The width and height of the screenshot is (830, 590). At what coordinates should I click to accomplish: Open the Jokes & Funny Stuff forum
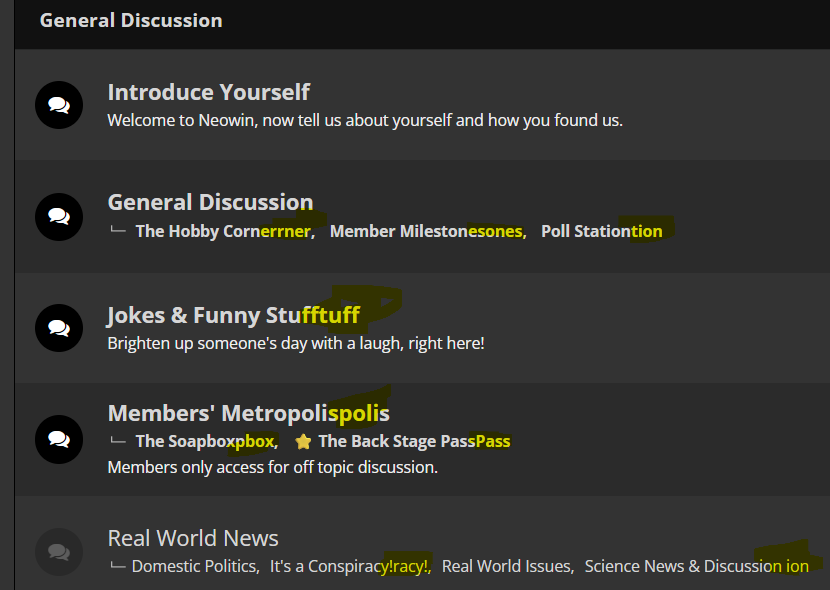(233, 315)
